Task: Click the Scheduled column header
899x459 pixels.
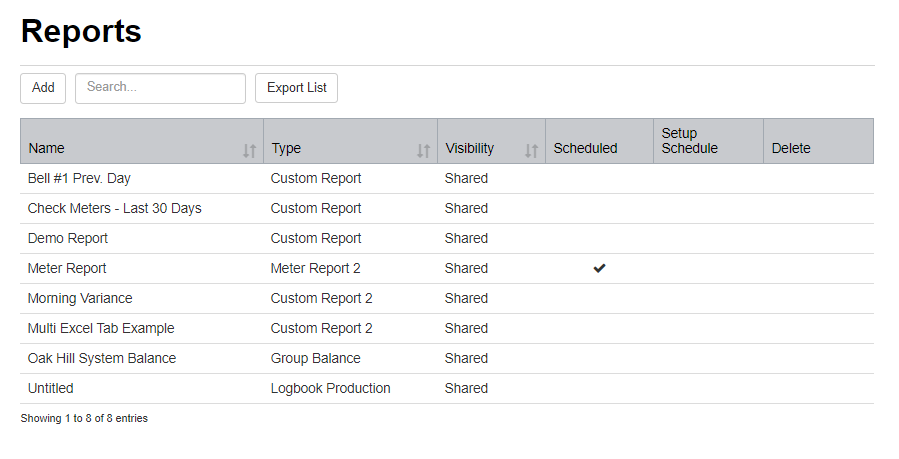Action: point(585,148)
